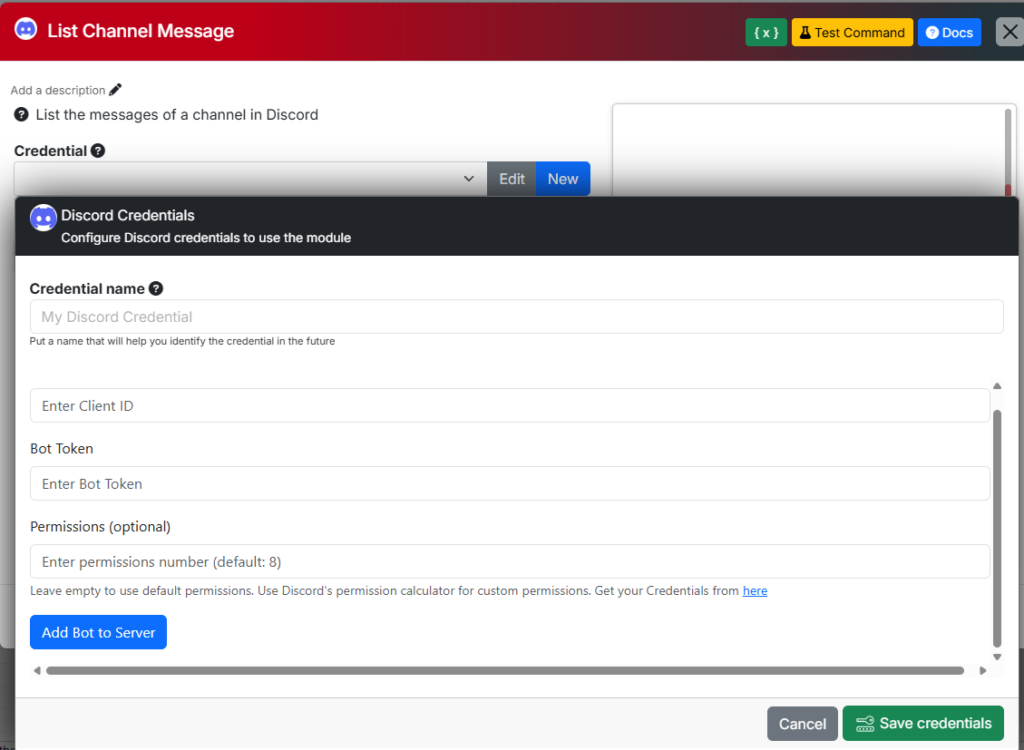This screenshot has width=1024, height=750.
Task: Open the Docs help page
Action: coord(949,32)
